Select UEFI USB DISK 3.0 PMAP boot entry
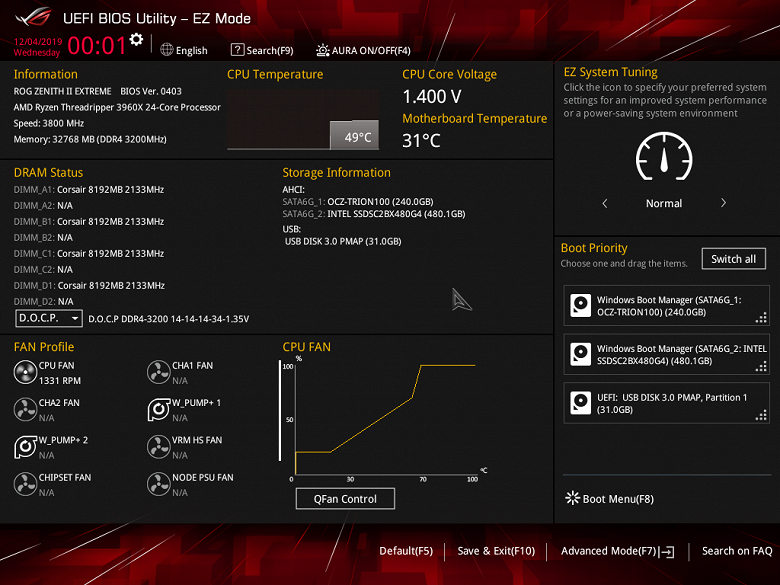The image size is (780, 585). coord(666,403)
